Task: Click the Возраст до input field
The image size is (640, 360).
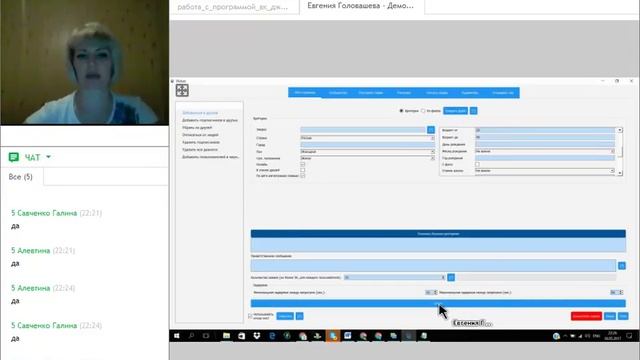Action: pyautogui.click(x=545, y=137)
